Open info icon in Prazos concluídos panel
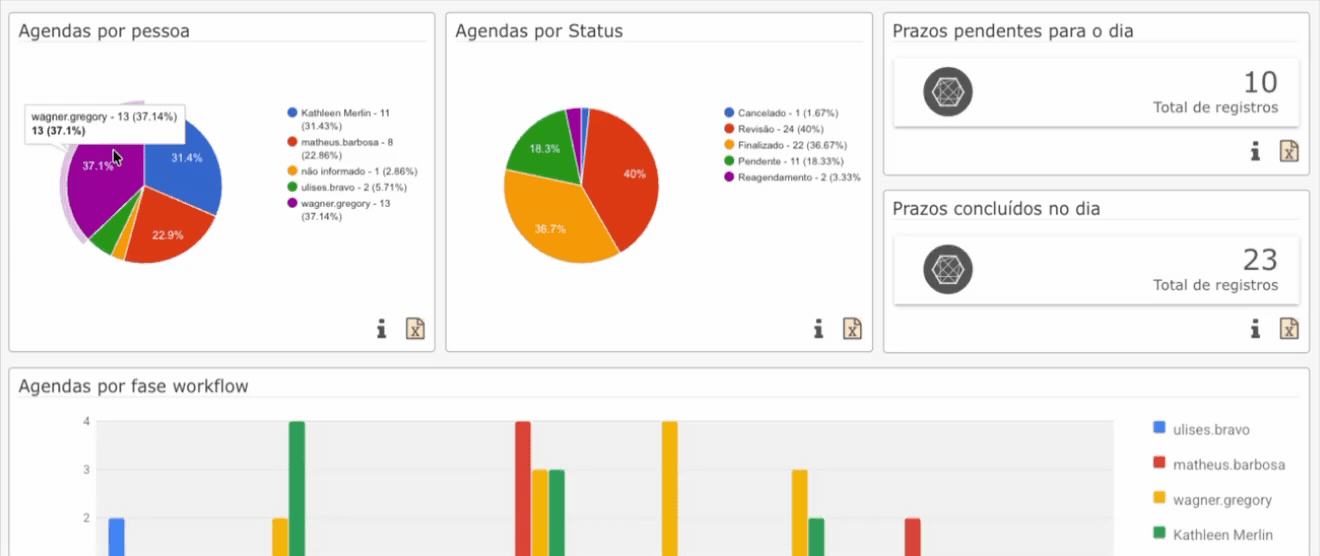 coord(1255,328)
